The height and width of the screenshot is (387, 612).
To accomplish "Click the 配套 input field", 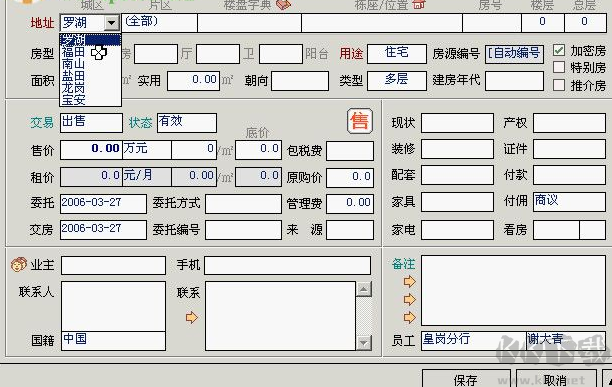I will (457, 175).
